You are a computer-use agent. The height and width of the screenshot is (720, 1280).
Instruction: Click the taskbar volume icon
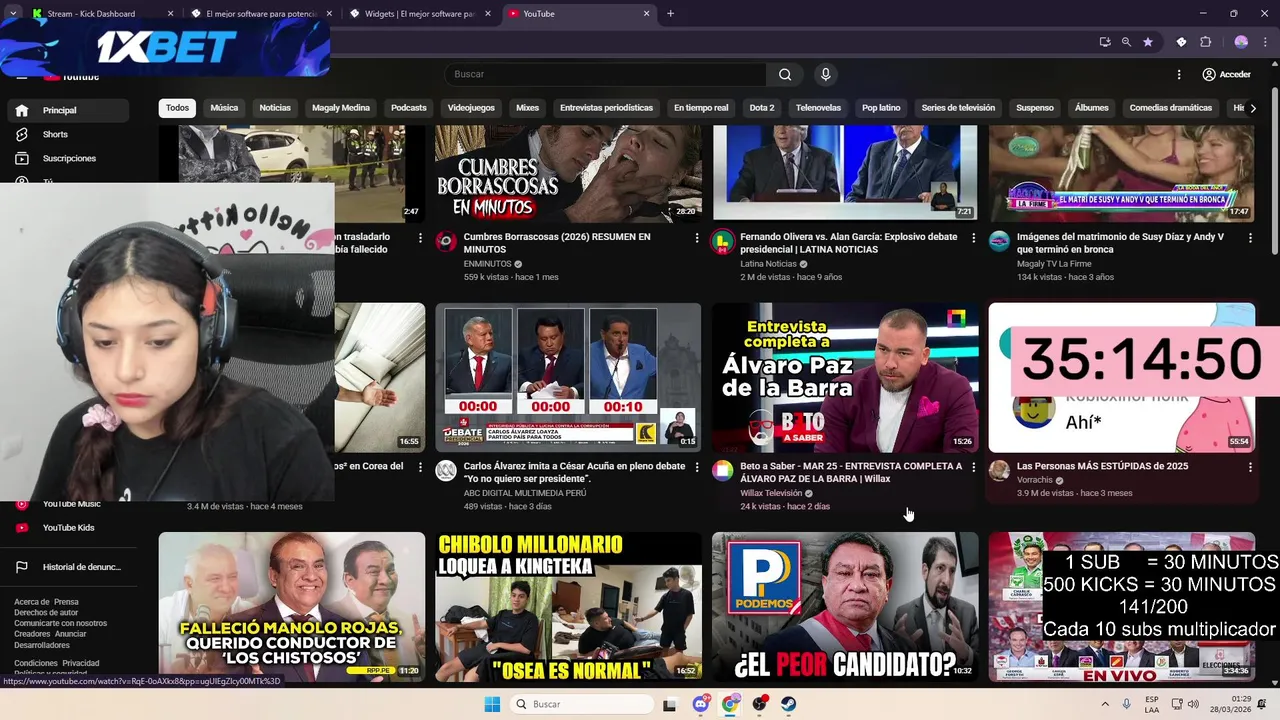pyautogui.click(x=1194, y=704)
